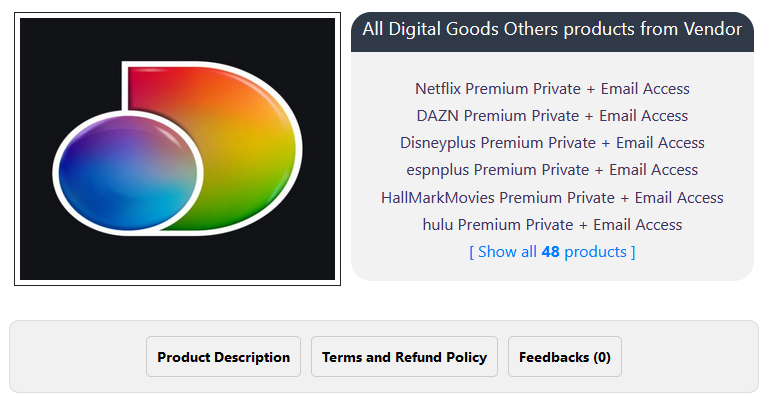The image size is (769, 403).
Task: Click the black background of the product image
Action: tap(60, 60)
